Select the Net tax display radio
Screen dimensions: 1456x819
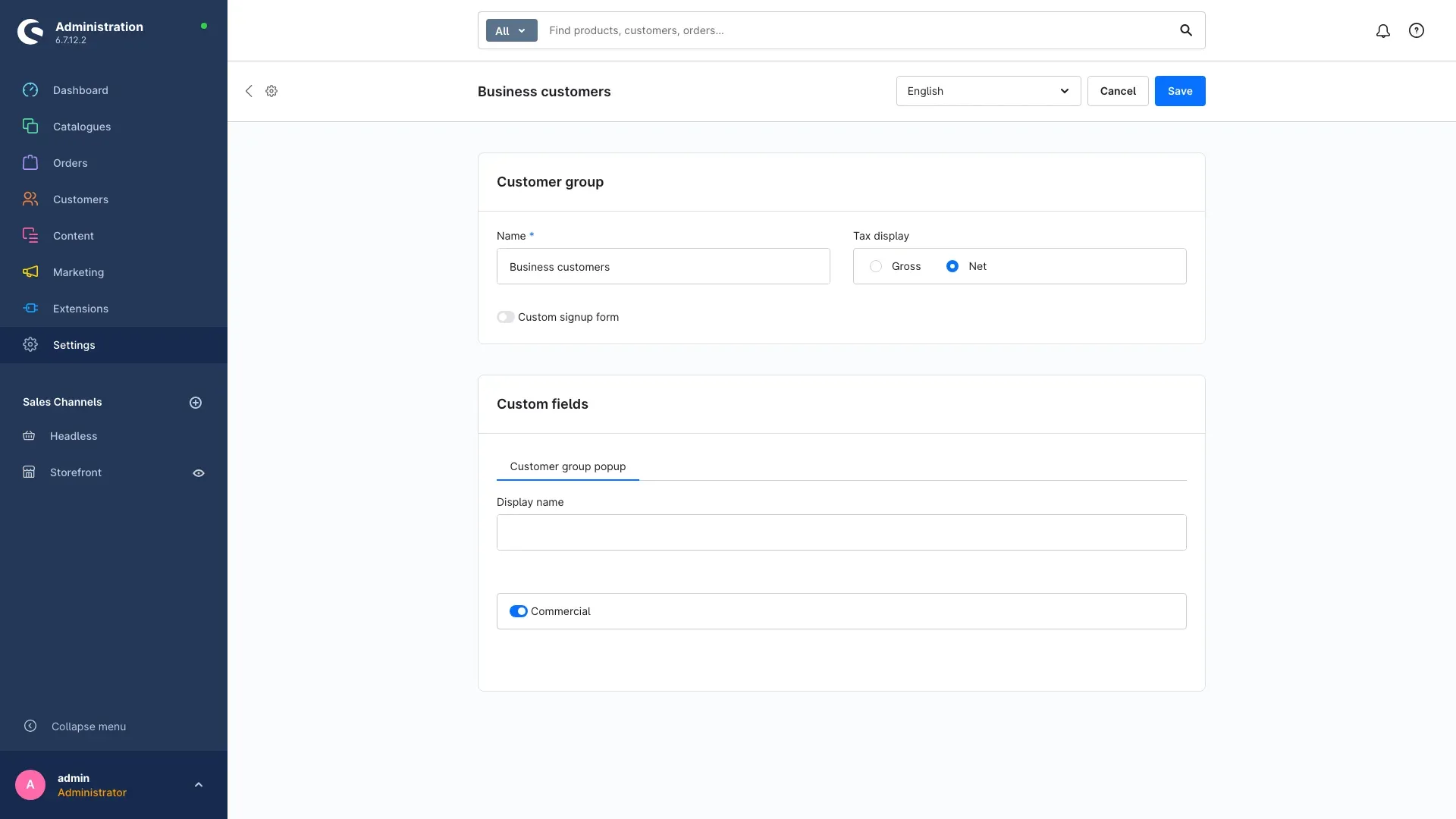point(952,266)
